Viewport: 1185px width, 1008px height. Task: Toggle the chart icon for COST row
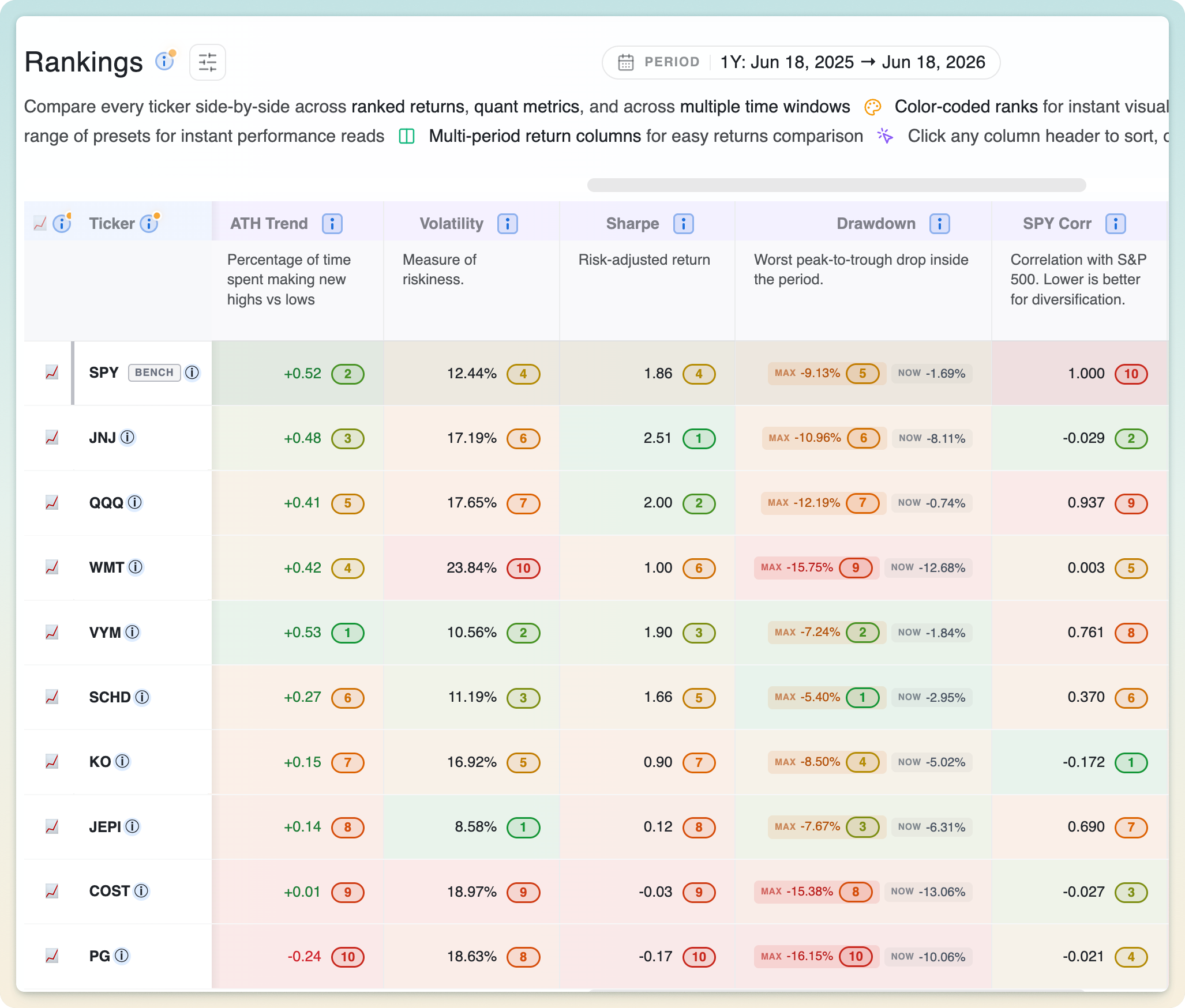(x=52, y=892)
